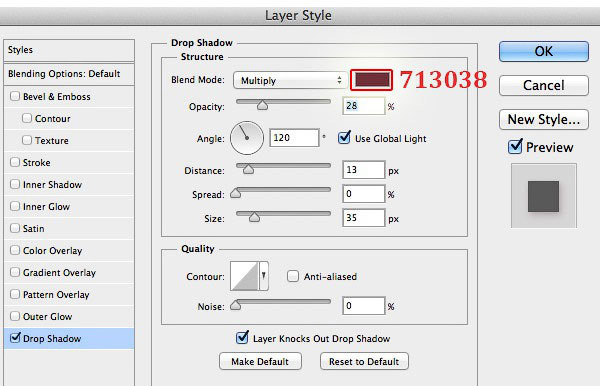Click the Spread value field
Image resolution: width=600 pixels, height=386 pixels.
point(364,194)
